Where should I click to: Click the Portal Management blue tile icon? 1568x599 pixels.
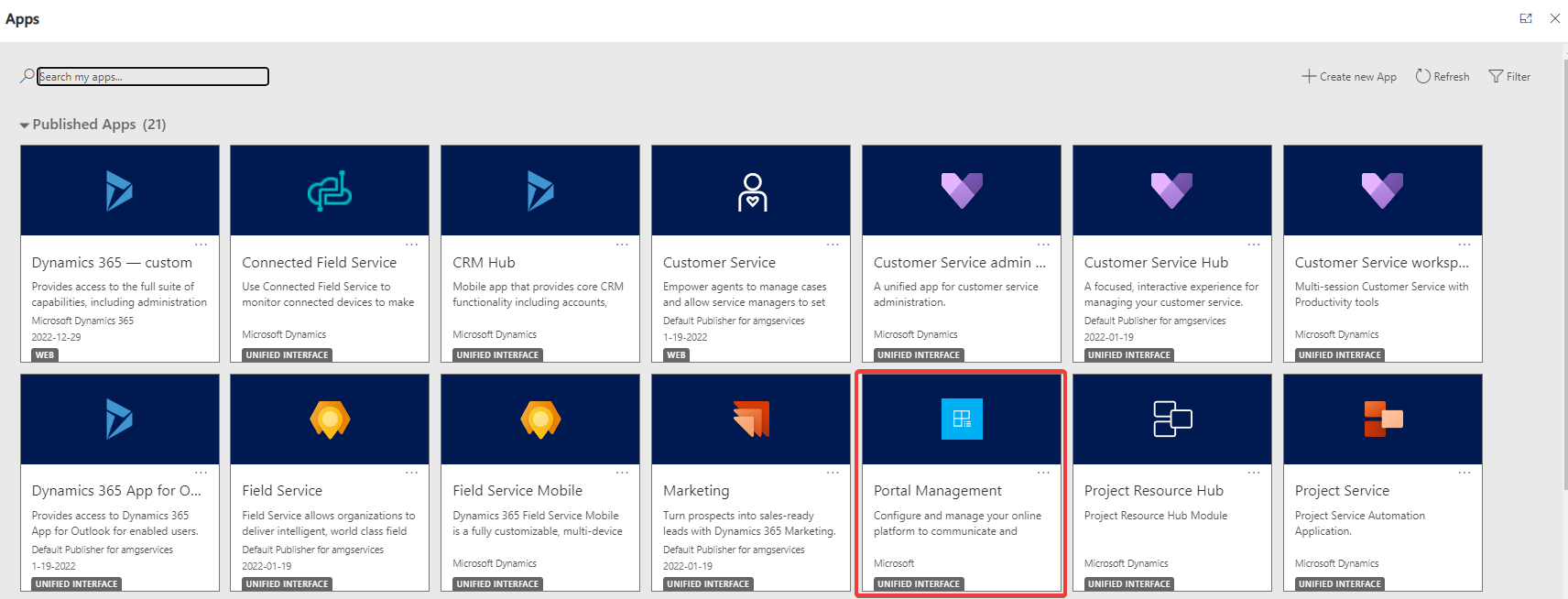(962, 419)
